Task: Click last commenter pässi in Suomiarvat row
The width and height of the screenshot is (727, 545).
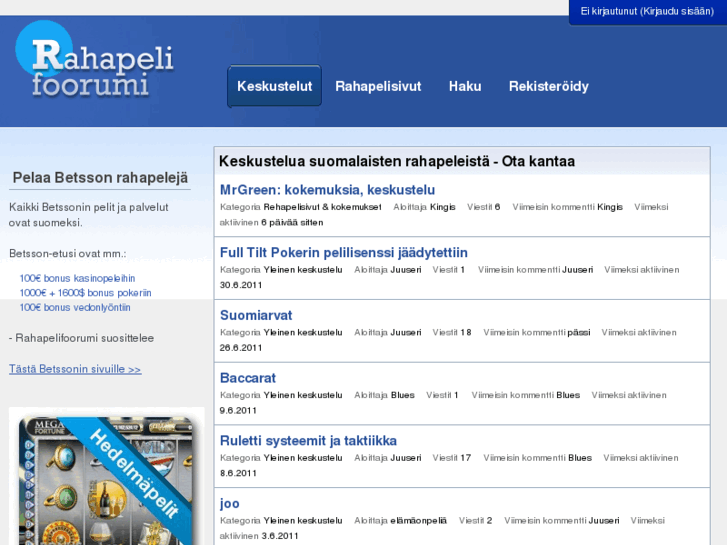Action: click(x=579, y=333)
